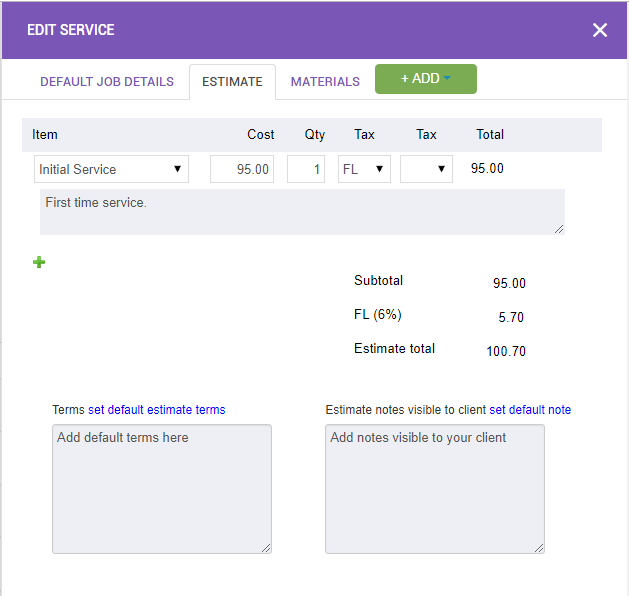Click the resize grip on the client notes box

click(539, 547)
